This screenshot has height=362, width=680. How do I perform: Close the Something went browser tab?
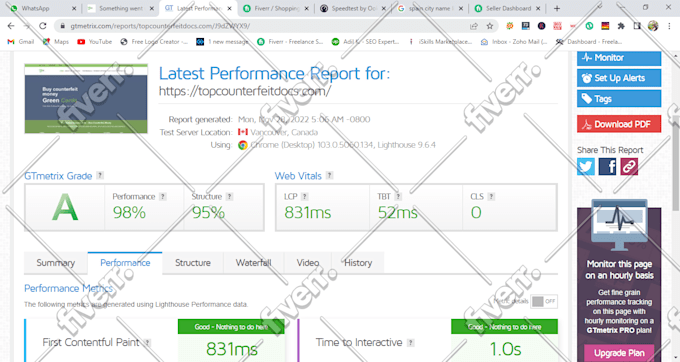[x=152, y=8]
